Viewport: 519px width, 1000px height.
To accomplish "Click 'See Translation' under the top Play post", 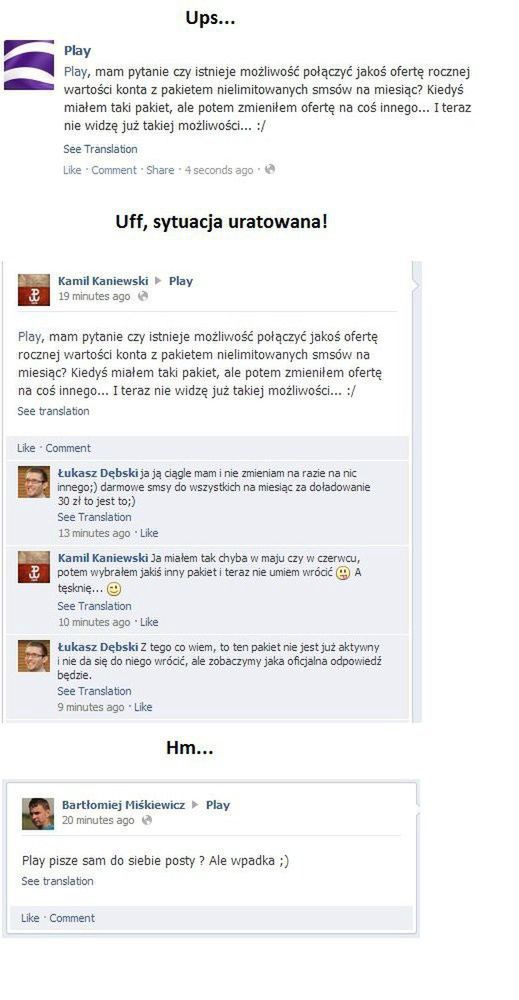I will 100,149.
